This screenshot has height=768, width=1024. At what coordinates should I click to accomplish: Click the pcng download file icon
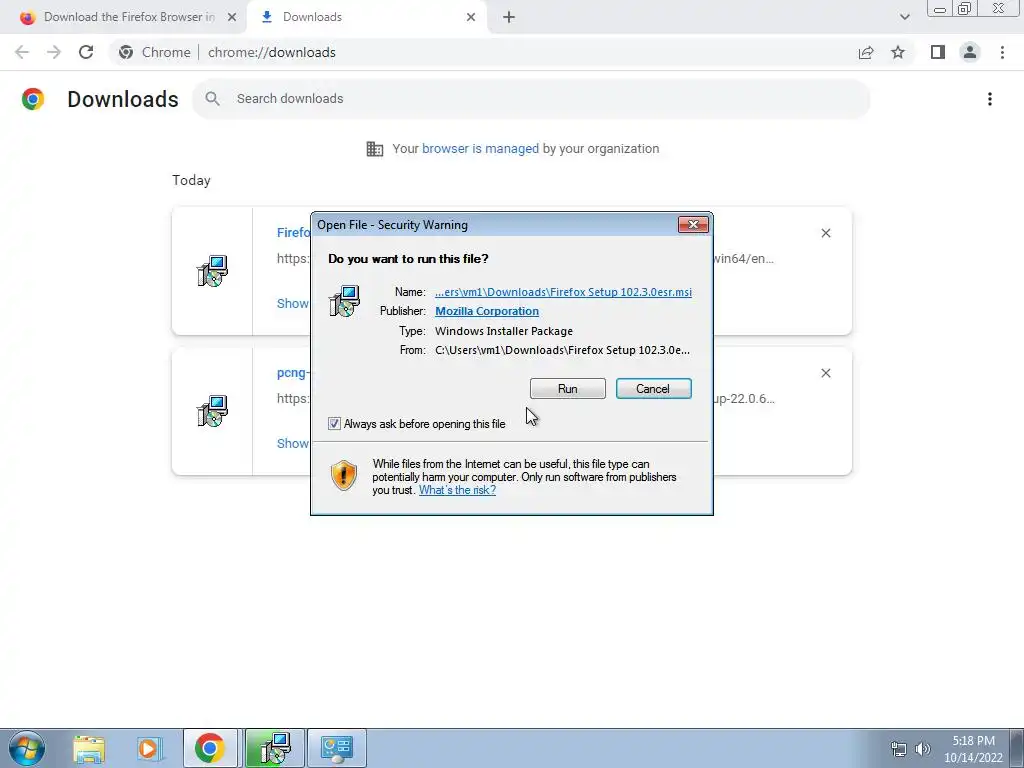(212, 411)
